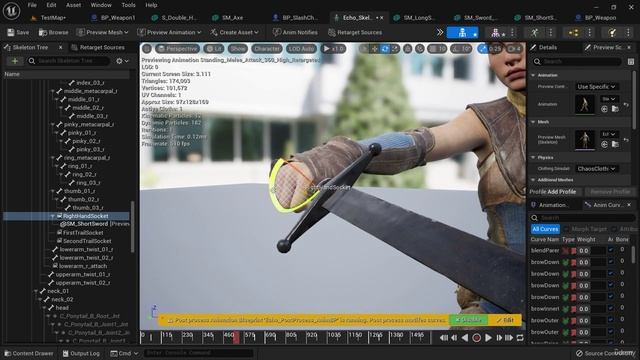
Task: Save the asset with the Save button
Action: [18, 32]
